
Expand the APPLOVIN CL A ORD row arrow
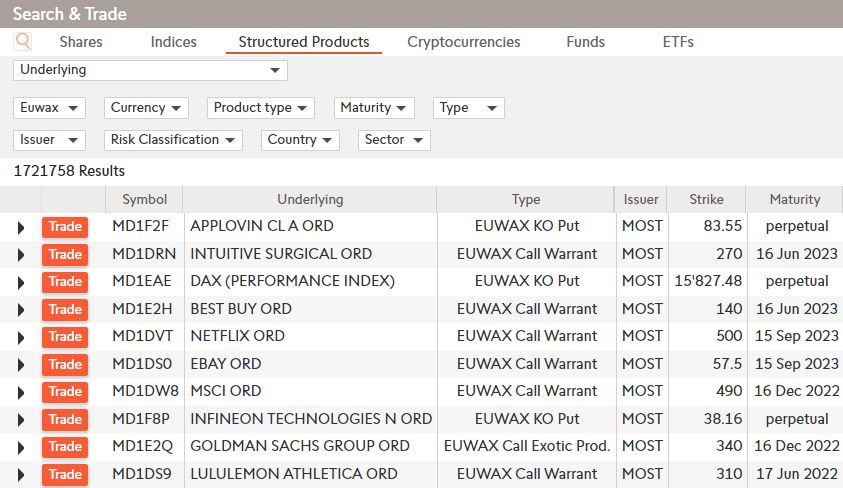pyautogui.click(x=20, y=227)
